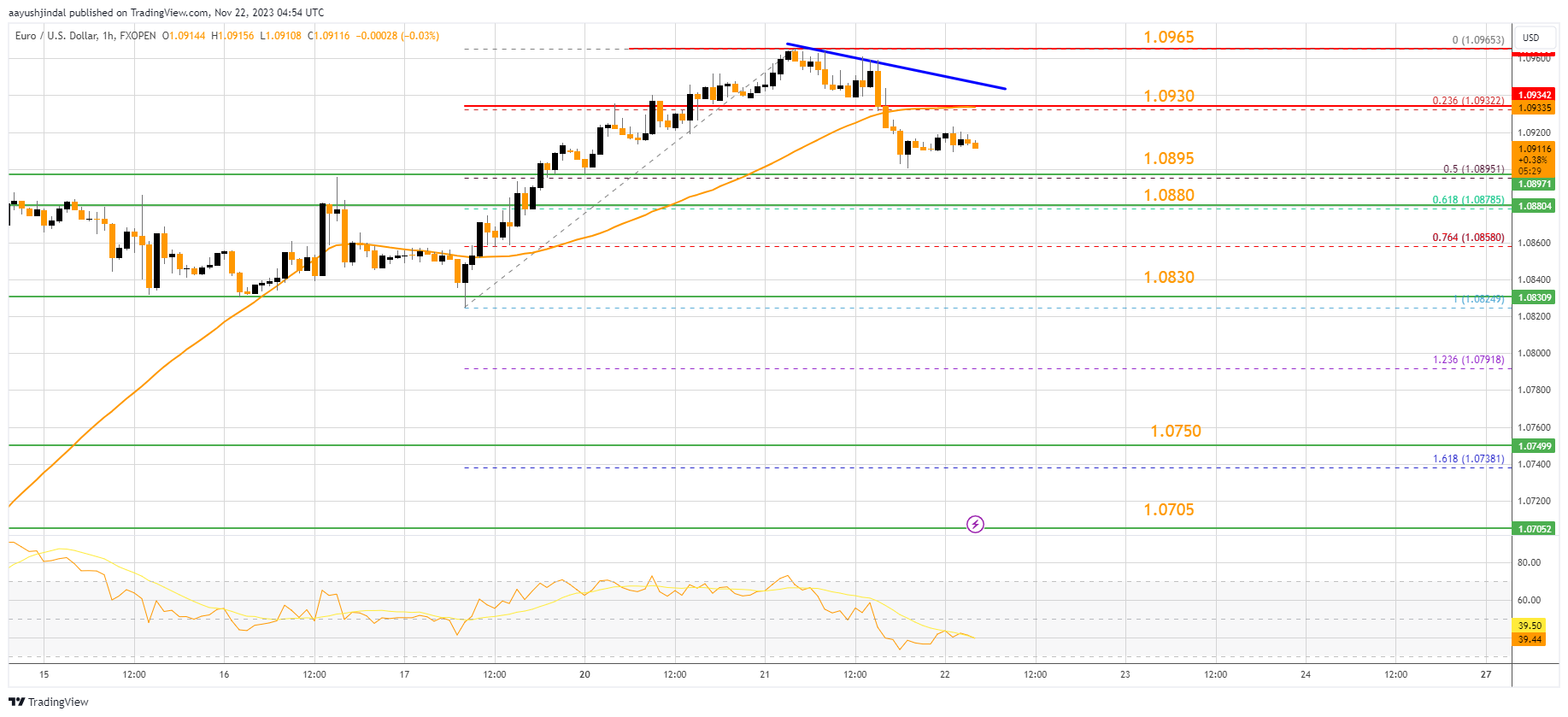Click the green 1.08309 price tag
The width and height of the screenshot is (1568, 717).
click(1534, 297)
